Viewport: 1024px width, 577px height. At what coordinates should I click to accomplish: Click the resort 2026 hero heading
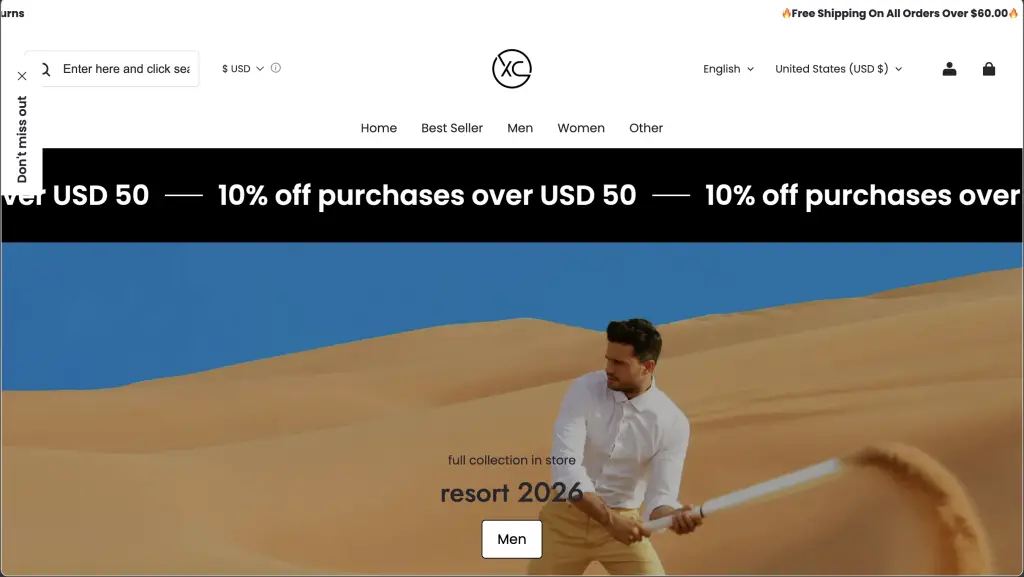click(511, 493)
